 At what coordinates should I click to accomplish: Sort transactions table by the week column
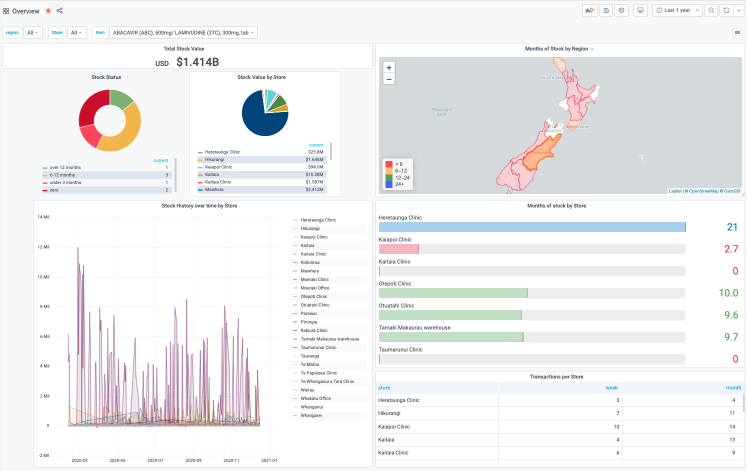(x=612, y=387)
